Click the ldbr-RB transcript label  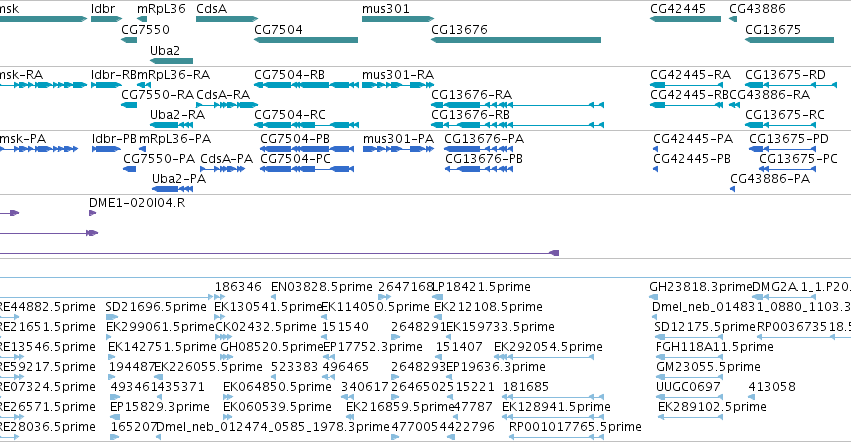tap(113, 74)
